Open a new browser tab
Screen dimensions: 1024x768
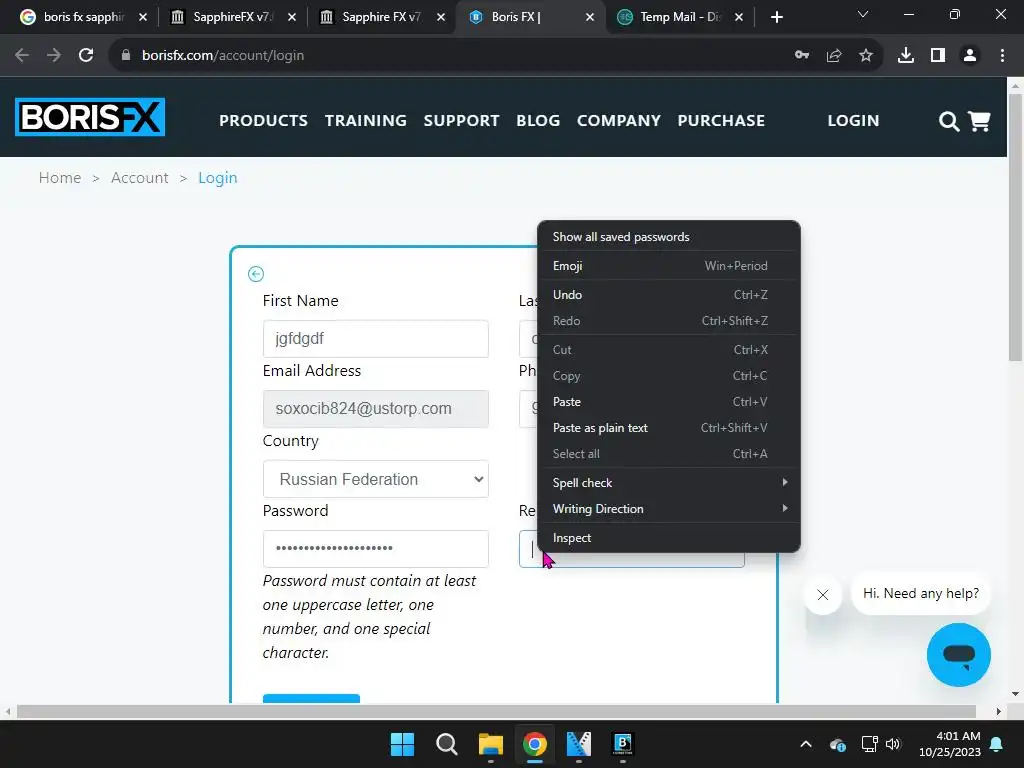coord(776,17)
